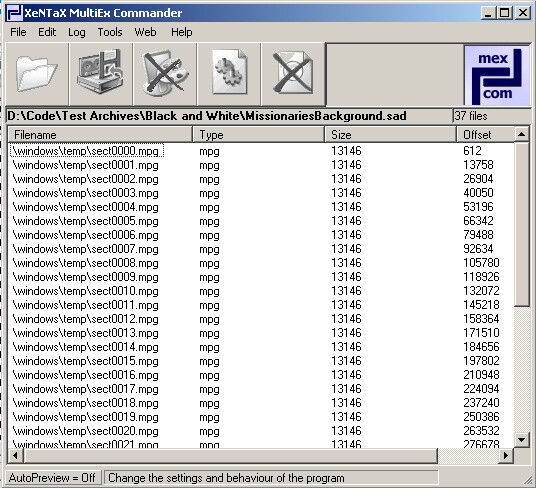Open the Help menu

pos(182,32)
